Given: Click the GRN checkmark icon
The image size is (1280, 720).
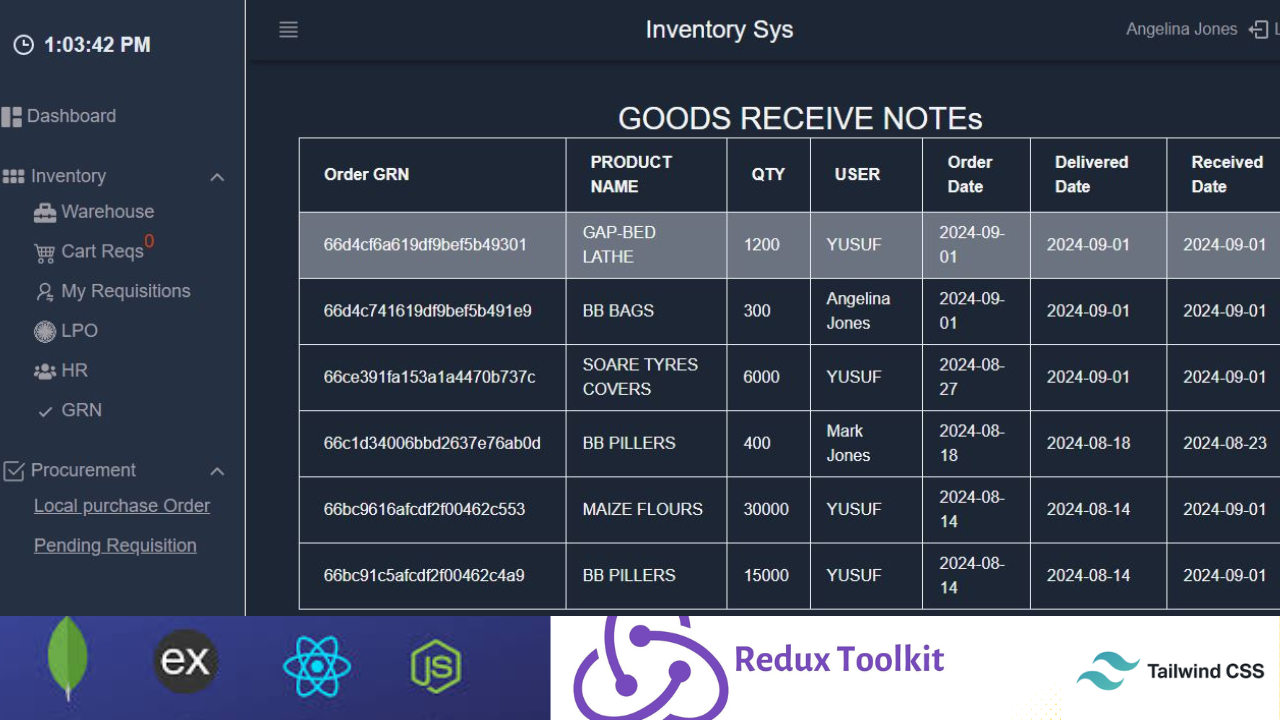Looking at the screenshot, I should pos(45,411).
